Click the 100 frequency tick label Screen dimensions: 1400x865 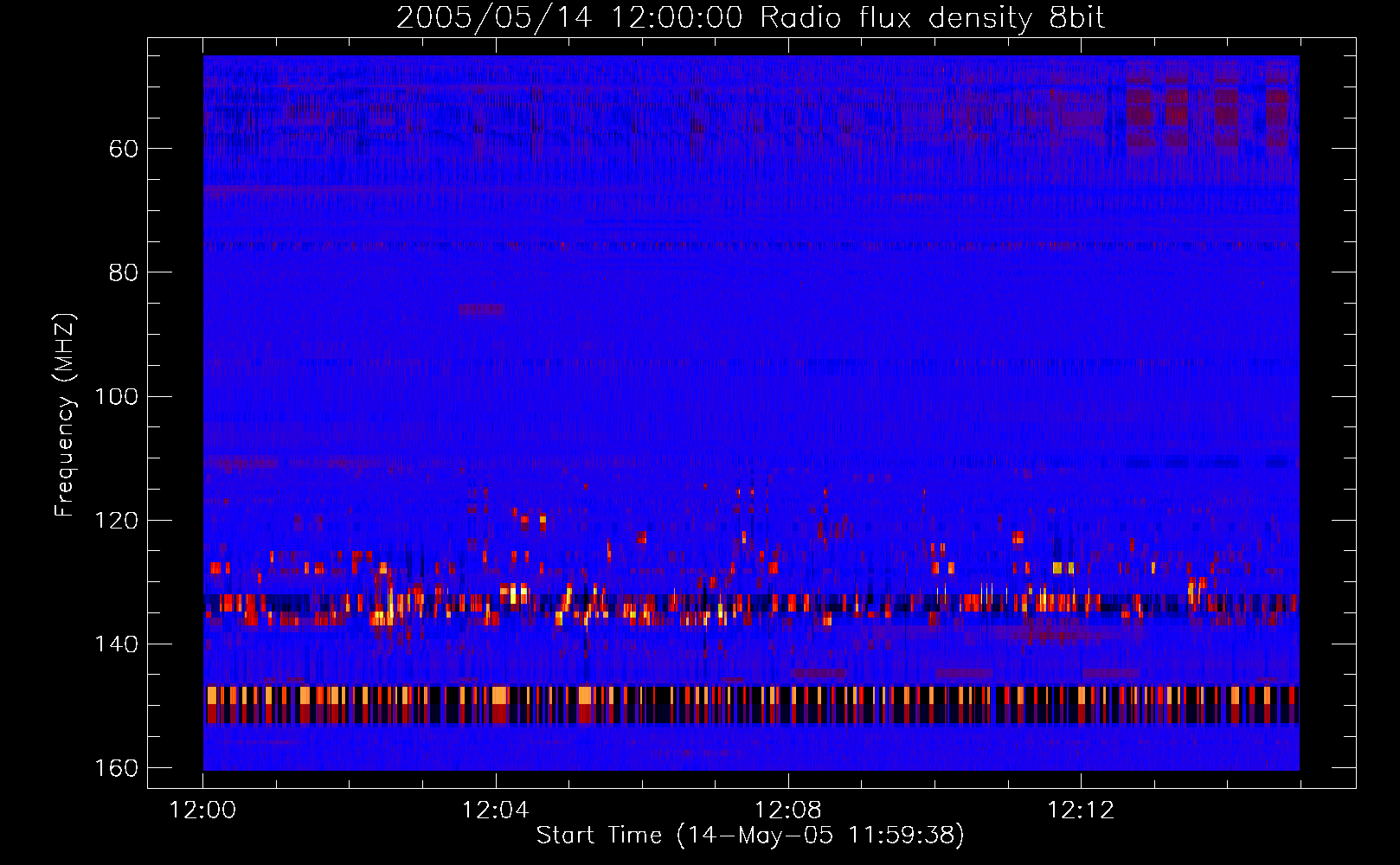[x=117, y=397]
